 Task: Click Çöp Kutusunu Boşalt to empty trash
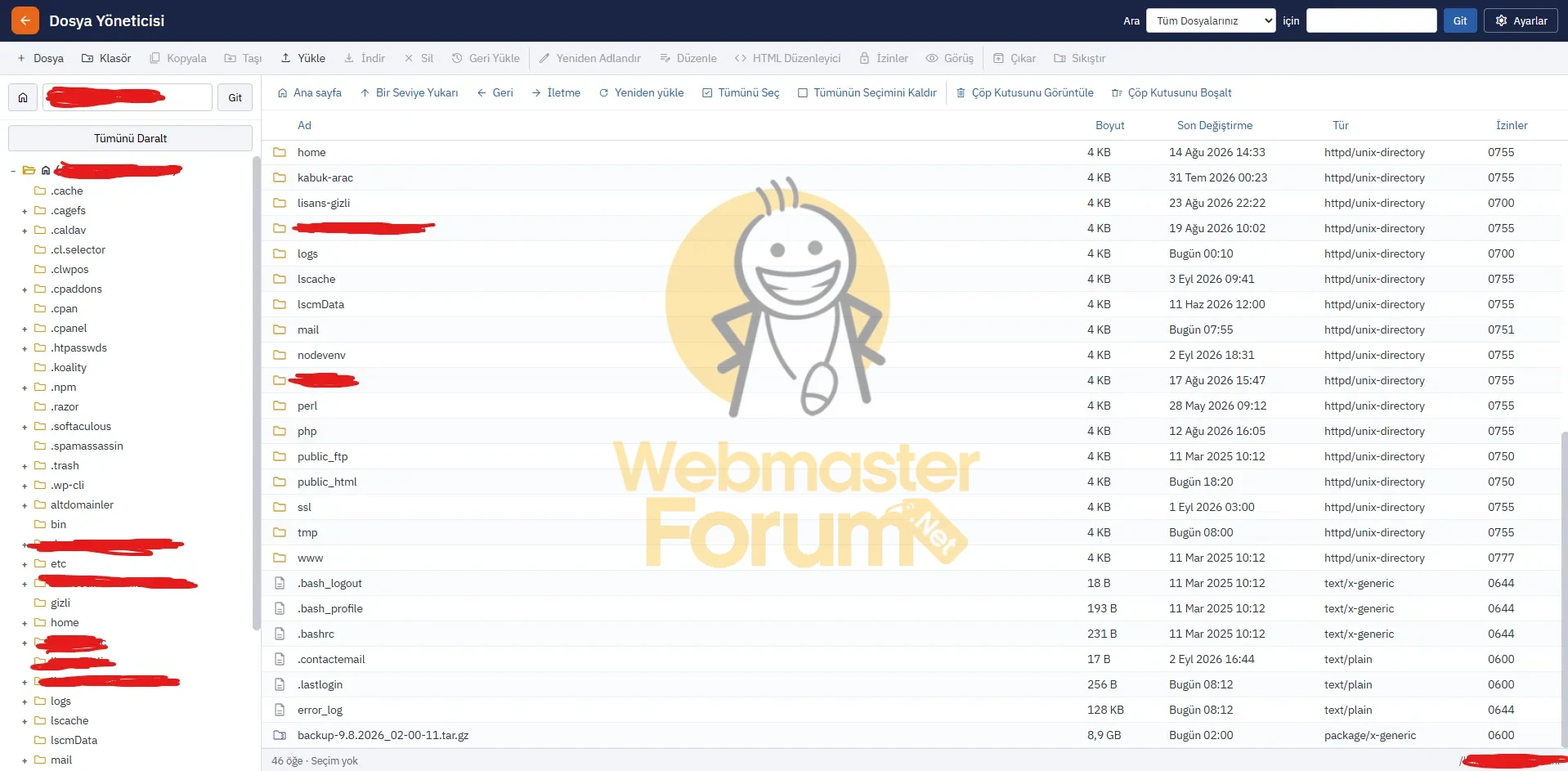1172,92
